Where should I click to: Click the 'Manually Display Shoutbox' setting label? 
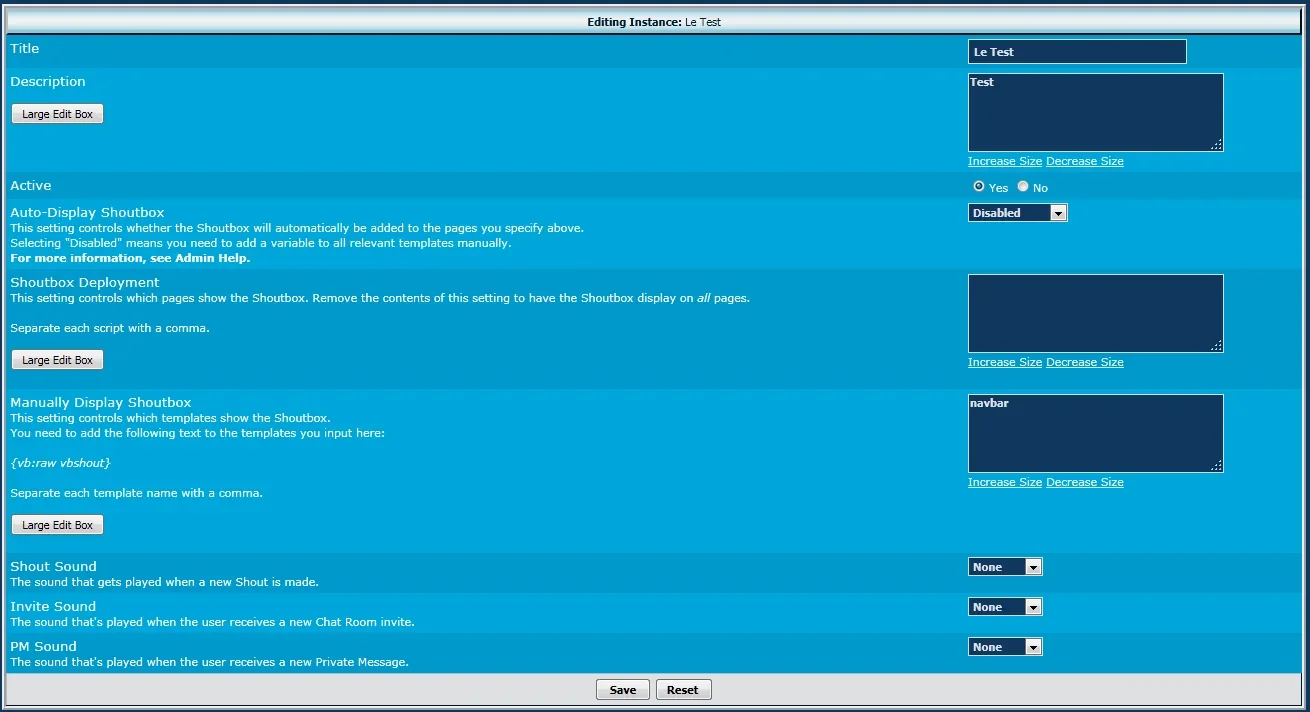[x=100, y=402]
